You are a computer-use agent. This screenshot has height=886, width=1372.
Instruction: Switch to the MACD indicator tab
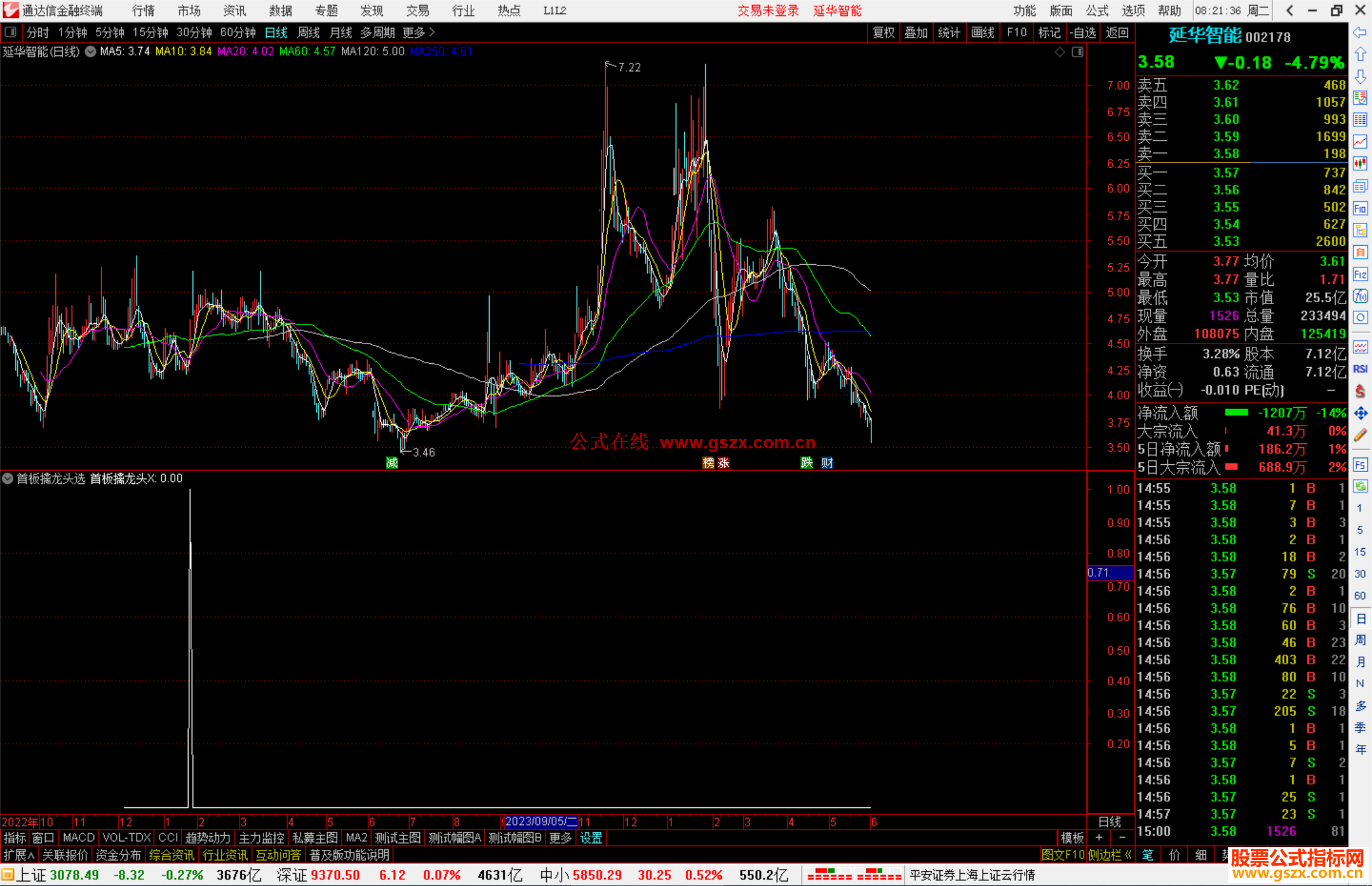click(79, 838)
